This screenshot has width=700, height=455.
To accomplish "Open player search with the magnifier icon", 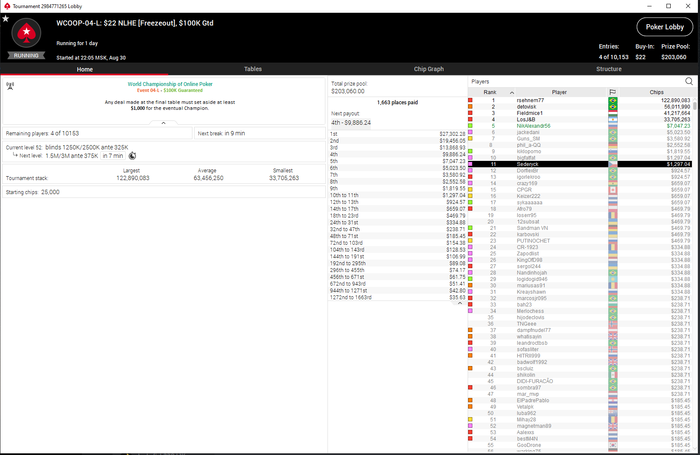I will coord(689,81).
